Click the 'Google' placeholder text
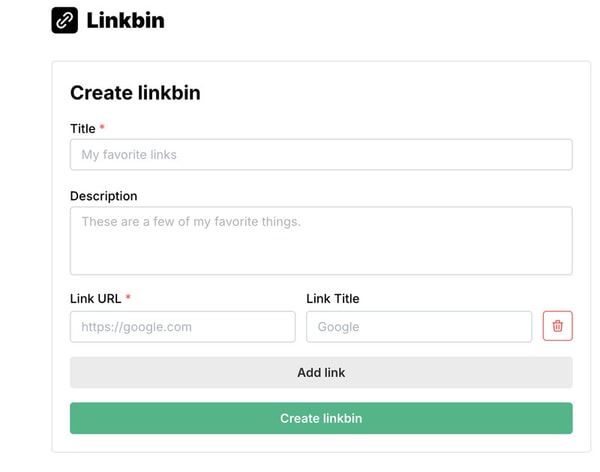The image size is (600, 472). click(338, 327)
